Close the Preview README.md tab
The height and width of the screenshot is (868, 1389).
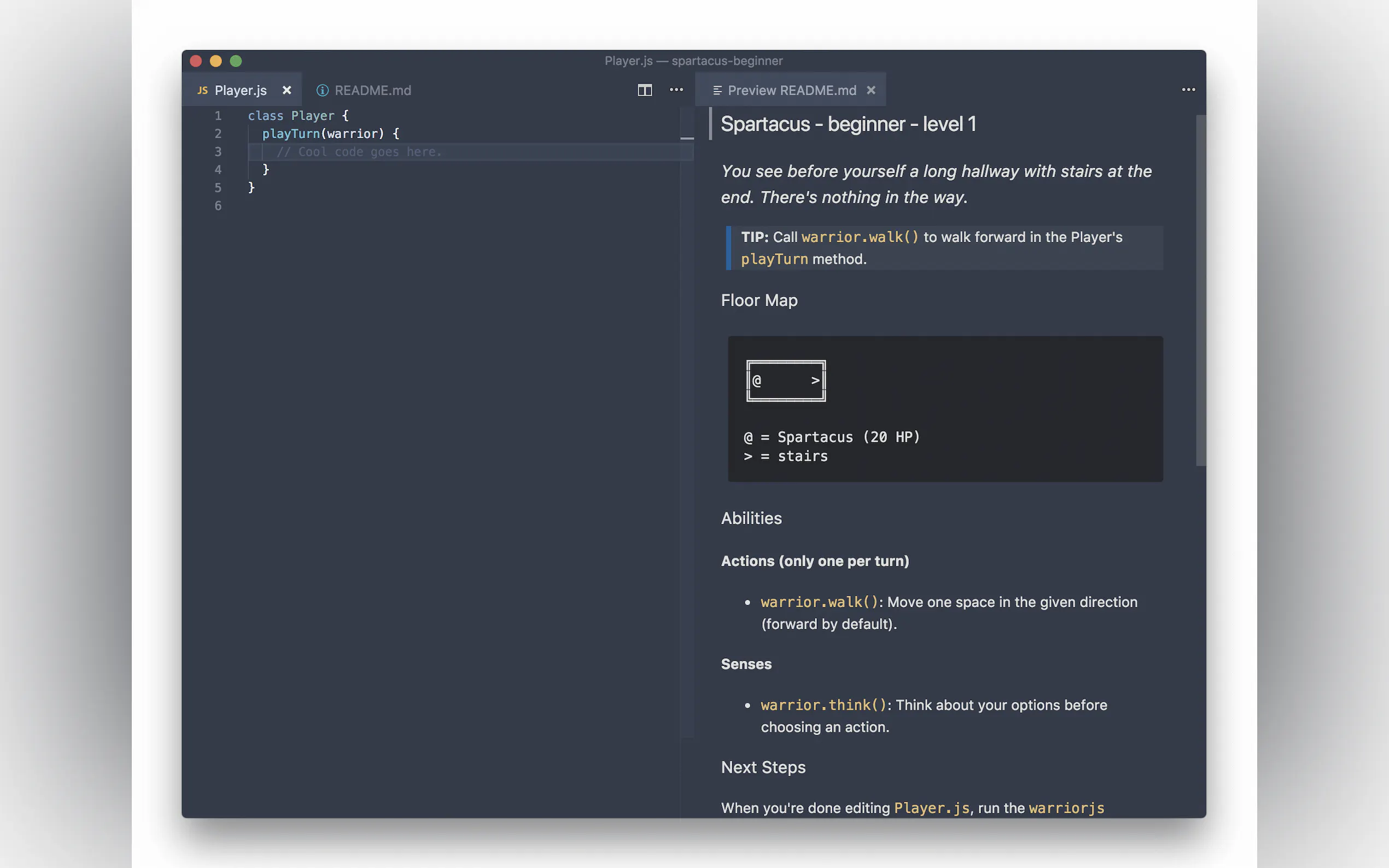tap(871, 90)
